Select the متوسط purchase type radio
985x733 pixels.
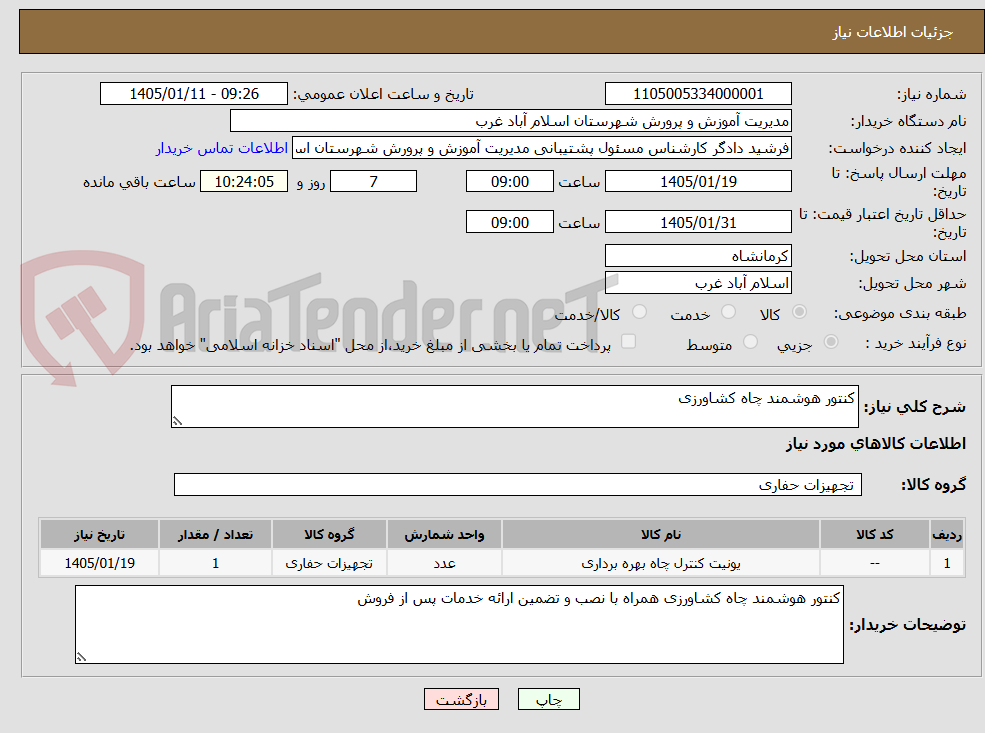tap(750, 342)
